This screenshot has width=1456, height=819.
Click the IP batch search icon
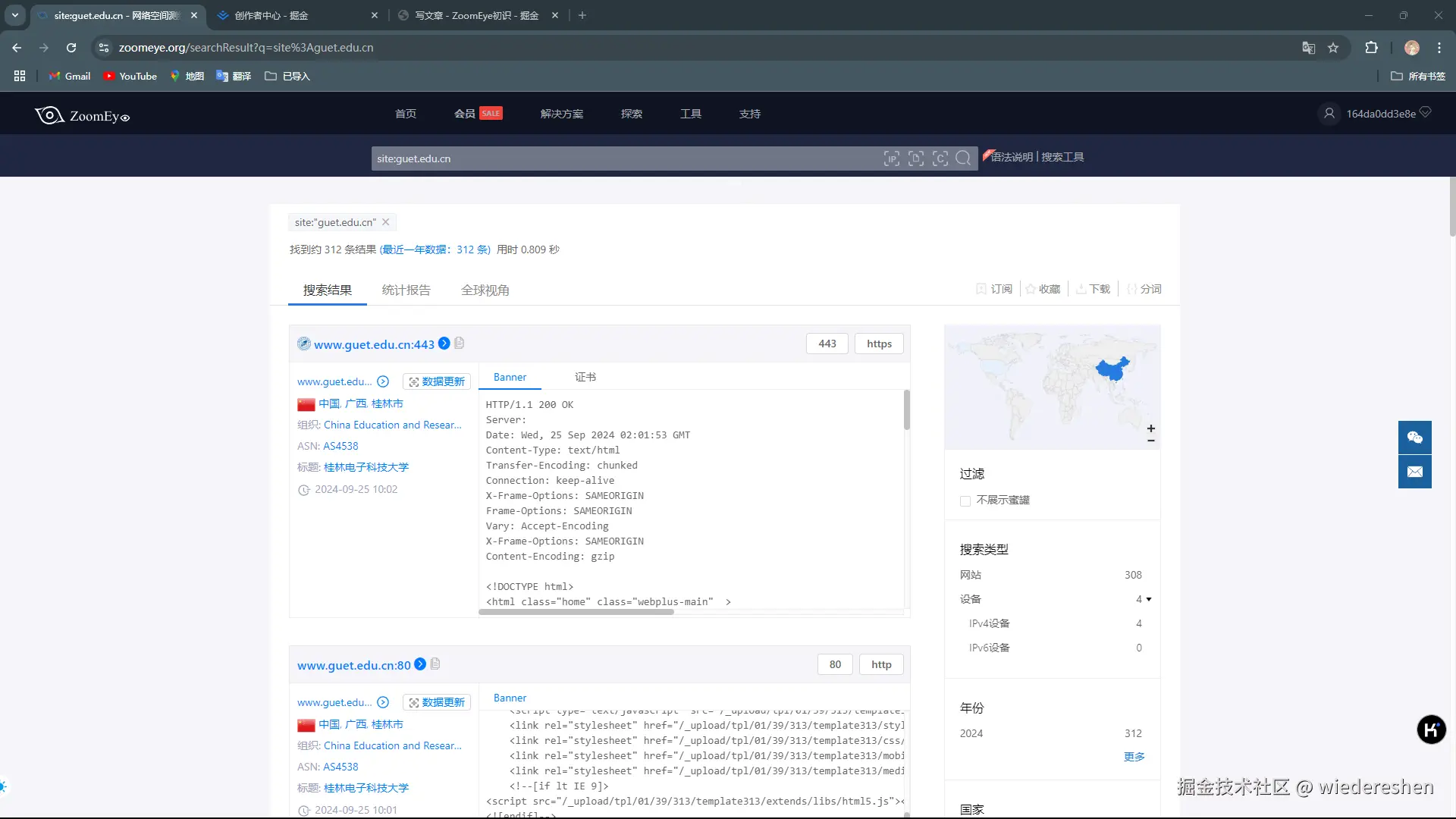[892, 158]
